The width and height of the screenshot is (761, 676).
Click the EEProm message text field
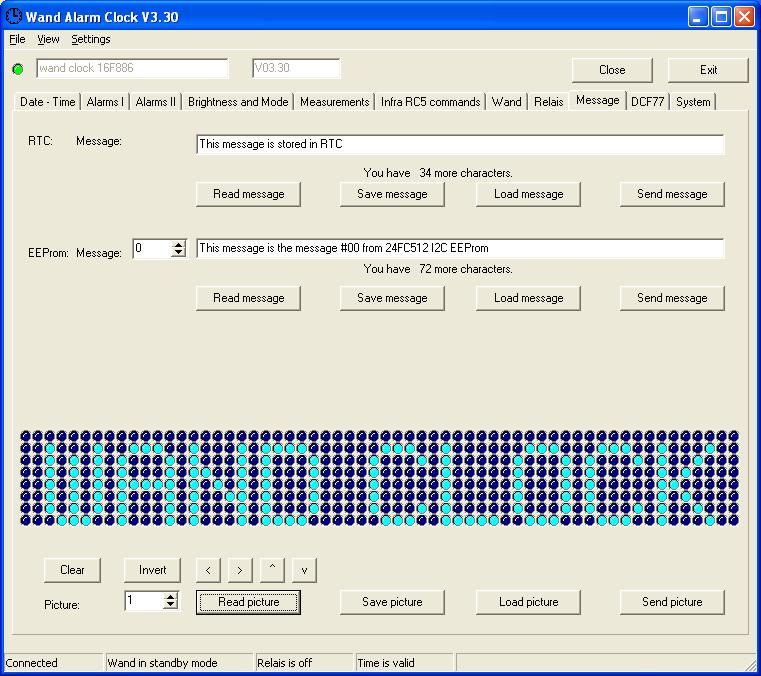tap(460, 248)
